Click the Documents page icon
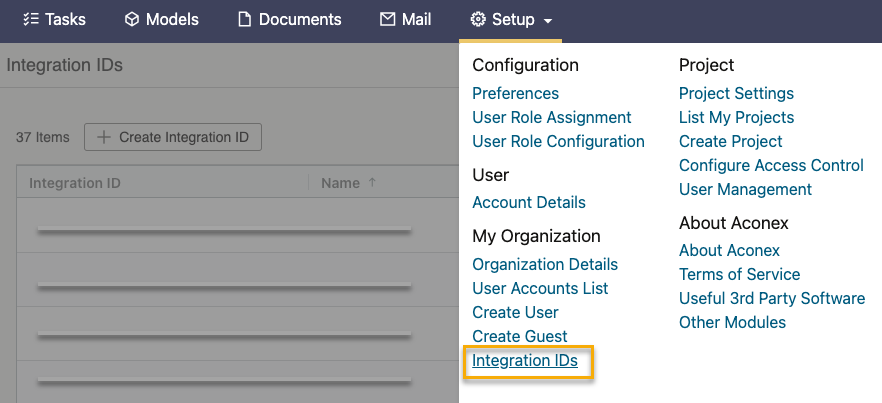 click(x=244, y=20)
